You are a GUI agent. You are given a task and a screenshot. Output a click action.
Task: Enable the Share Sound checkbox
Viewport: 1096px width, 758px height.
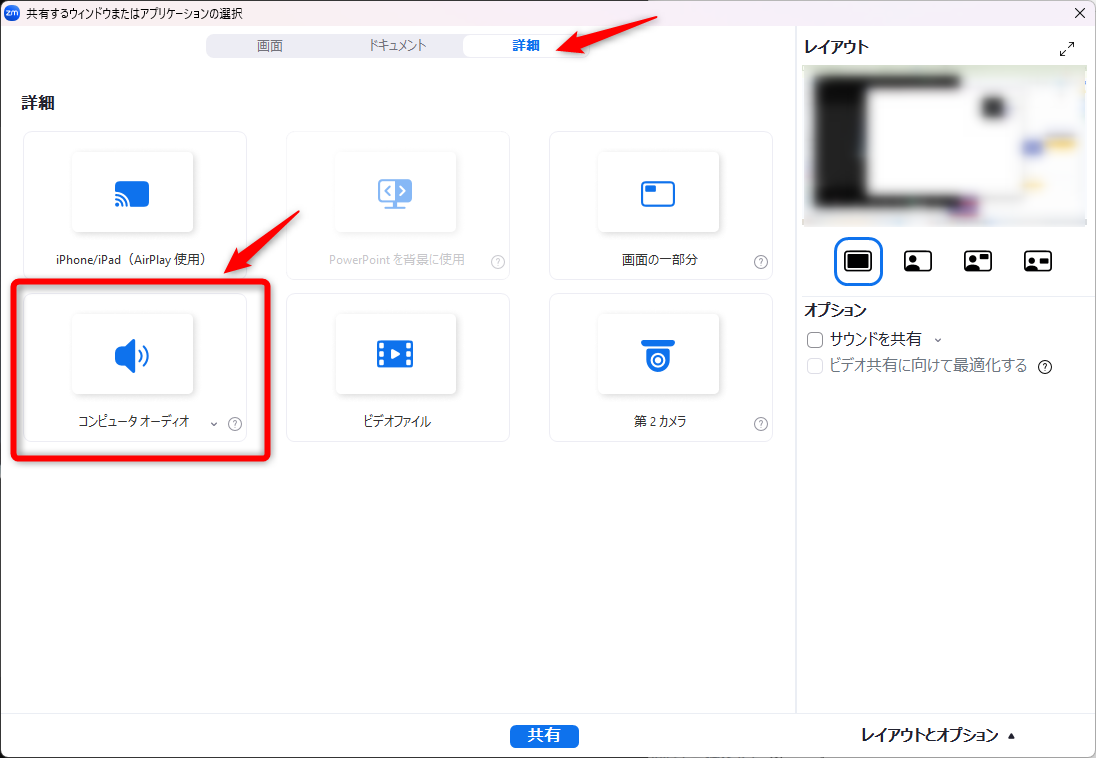815,340
